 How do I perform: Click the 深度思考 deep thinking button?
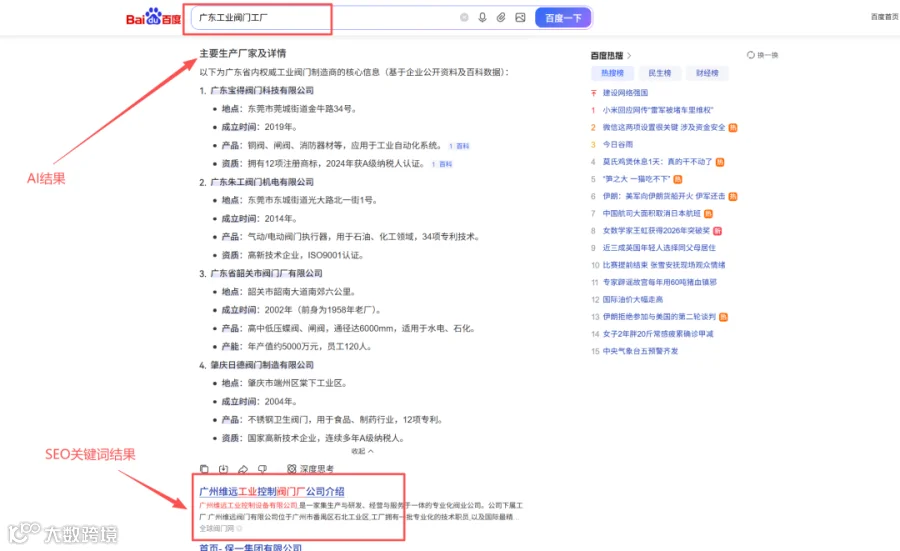point(310,469)
